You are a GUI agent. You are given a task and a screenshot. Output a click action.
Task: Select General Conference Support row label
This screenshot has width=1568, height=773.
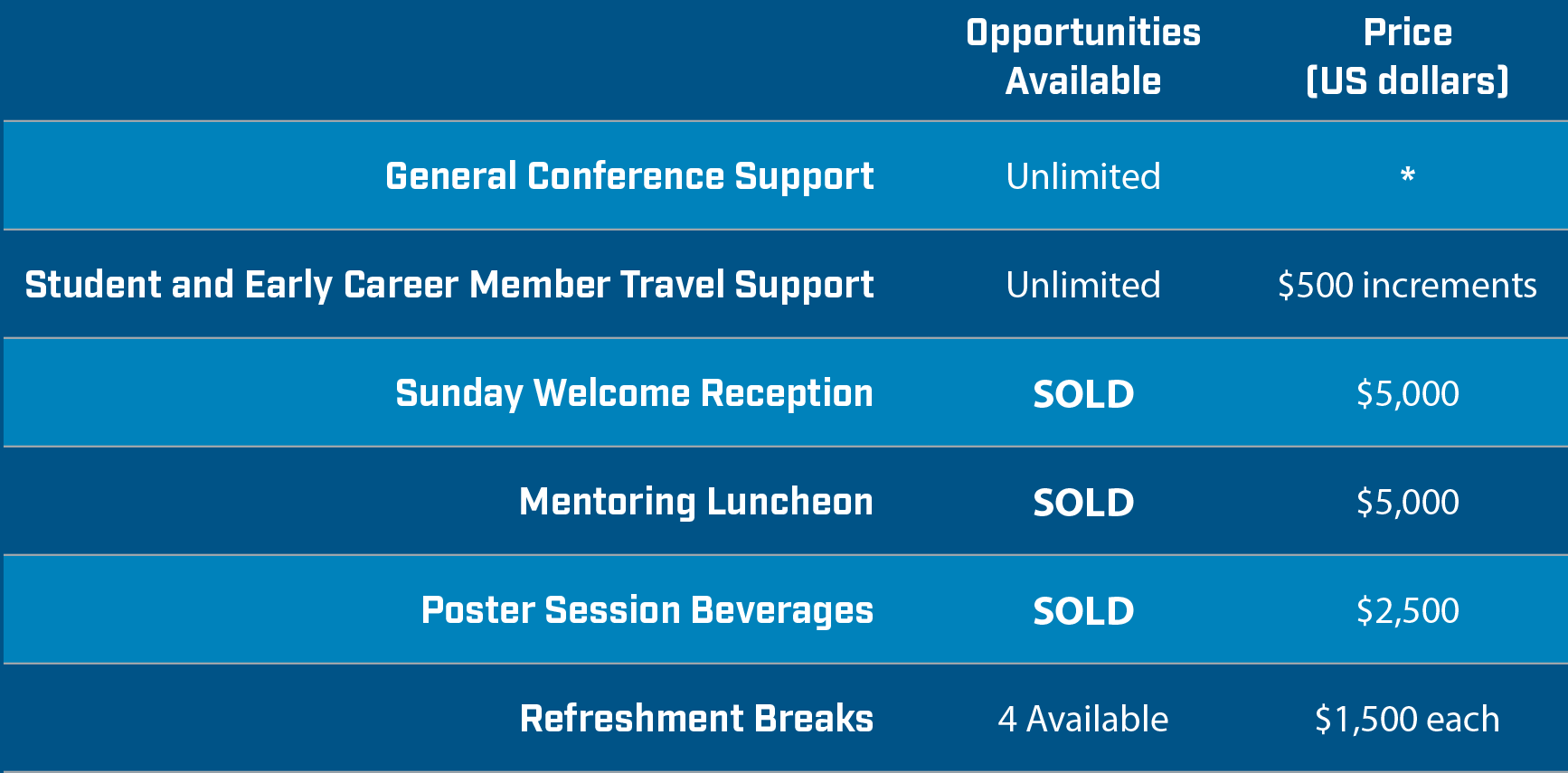629,177
